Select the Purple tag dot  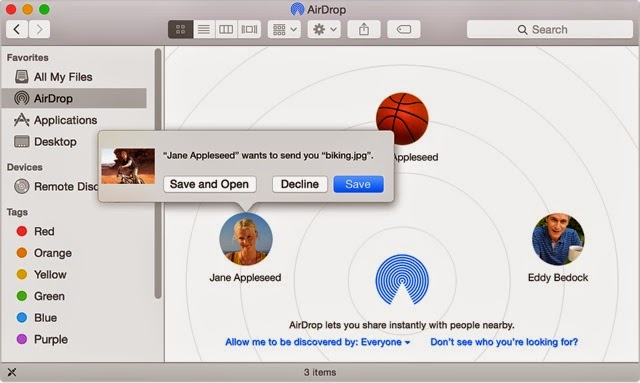22,339
